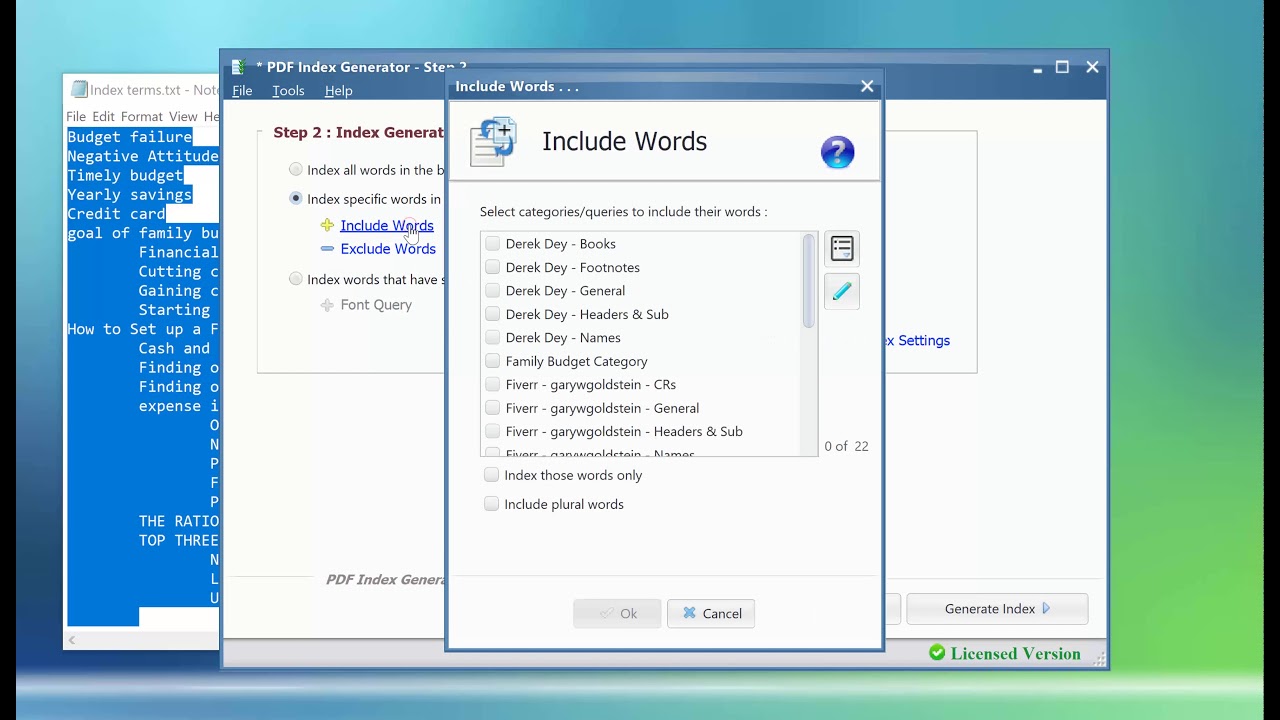This screenshot has width=1280, height=720.
Task: Check Derek Dey - Names category
Action: coord(492,337)
